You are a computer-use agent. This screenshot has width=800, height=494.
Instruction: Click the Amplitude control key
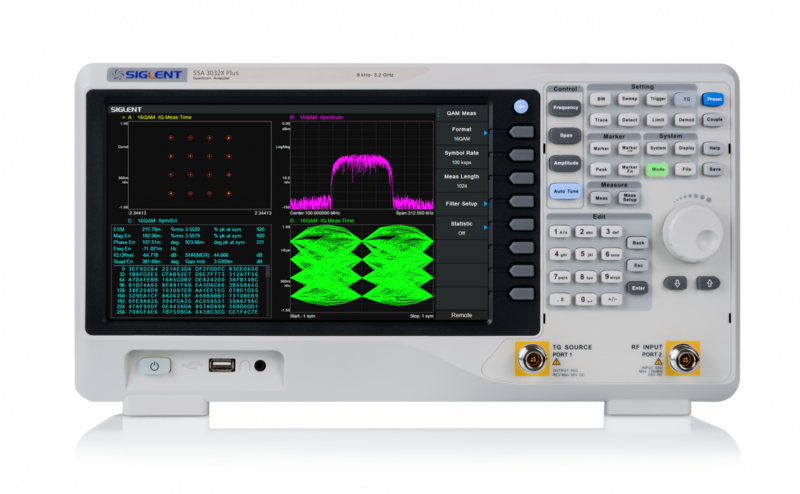click(565, 163)
